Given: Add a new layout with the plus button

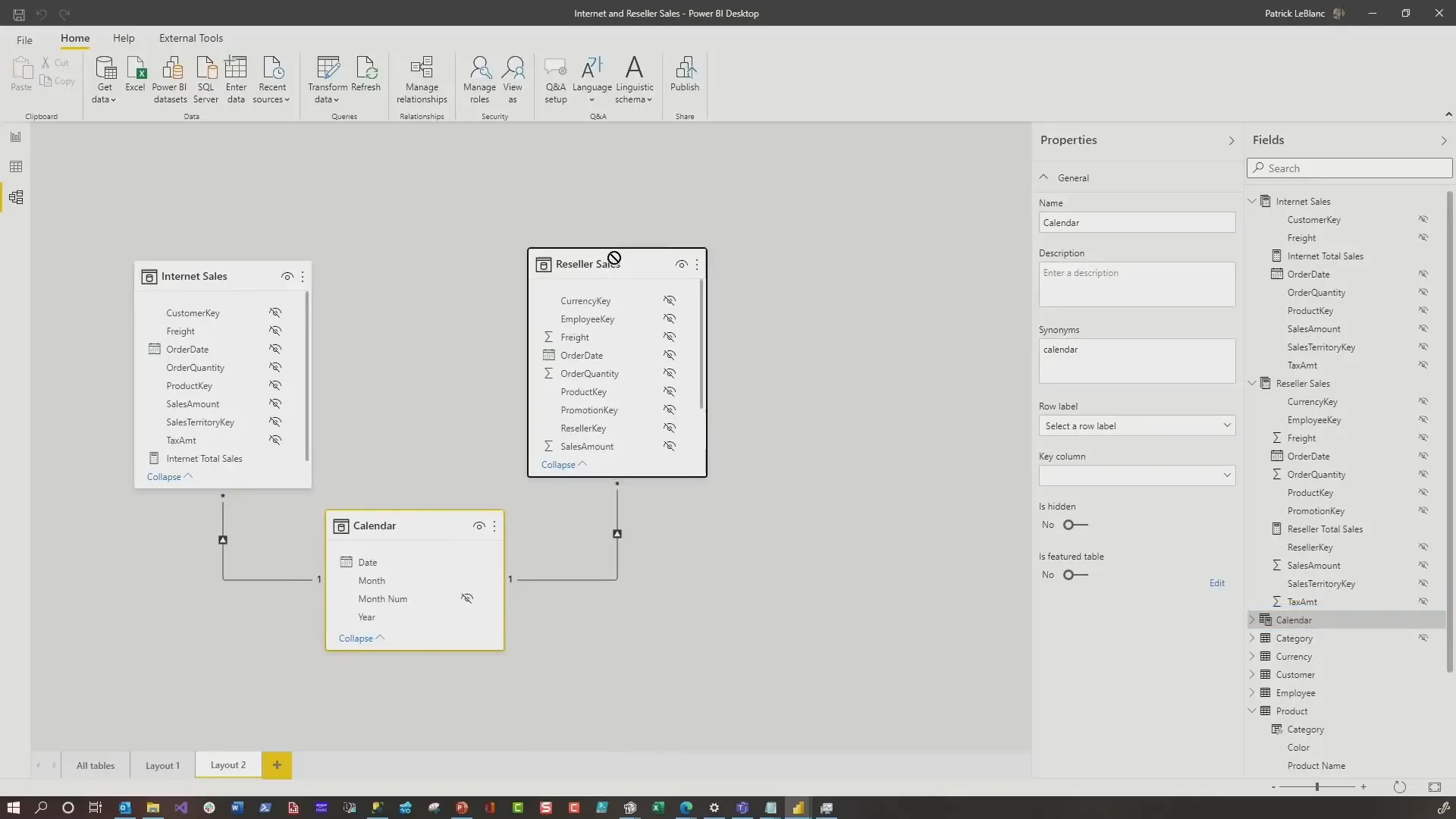Looking at the screenshot, I should (x=277, y=765).
